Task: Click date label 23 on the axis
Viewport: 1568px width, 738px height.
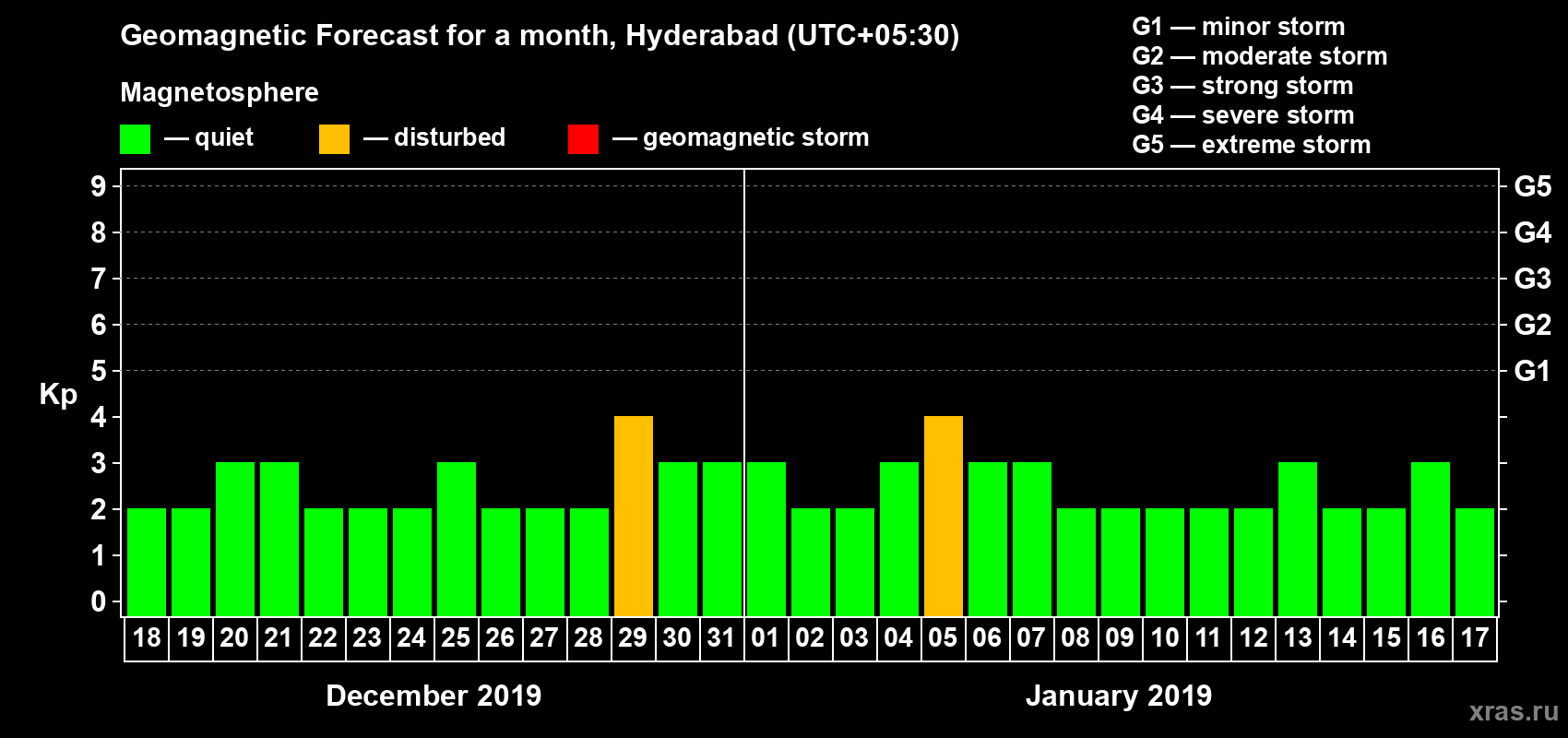Action: click(x=367, y=637)
